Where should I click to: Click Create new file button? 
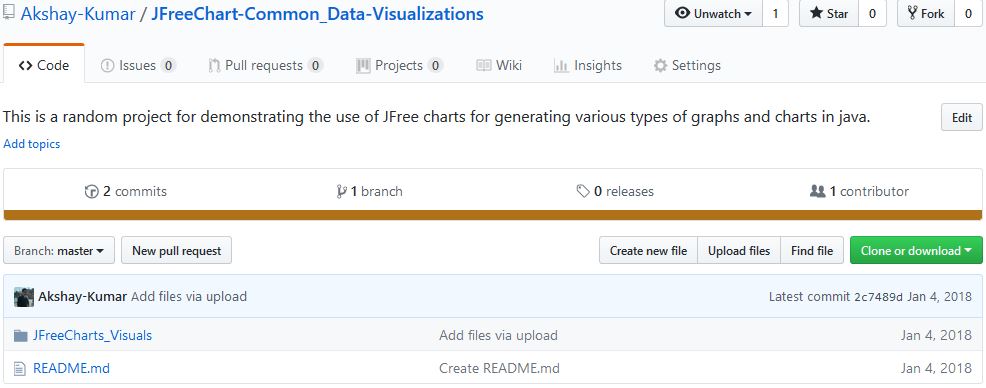point(648,250)
